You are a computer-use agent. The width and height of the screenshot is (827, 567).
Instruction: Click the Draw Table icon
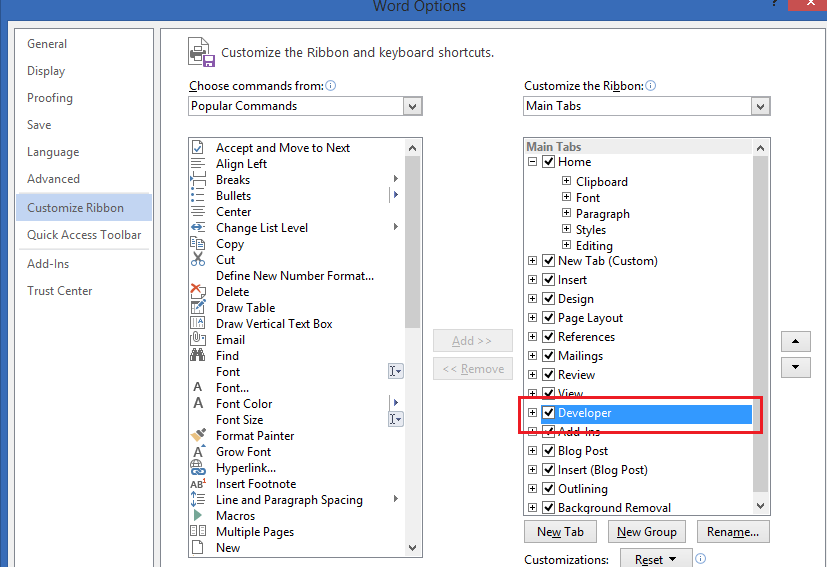click(198, 307)
